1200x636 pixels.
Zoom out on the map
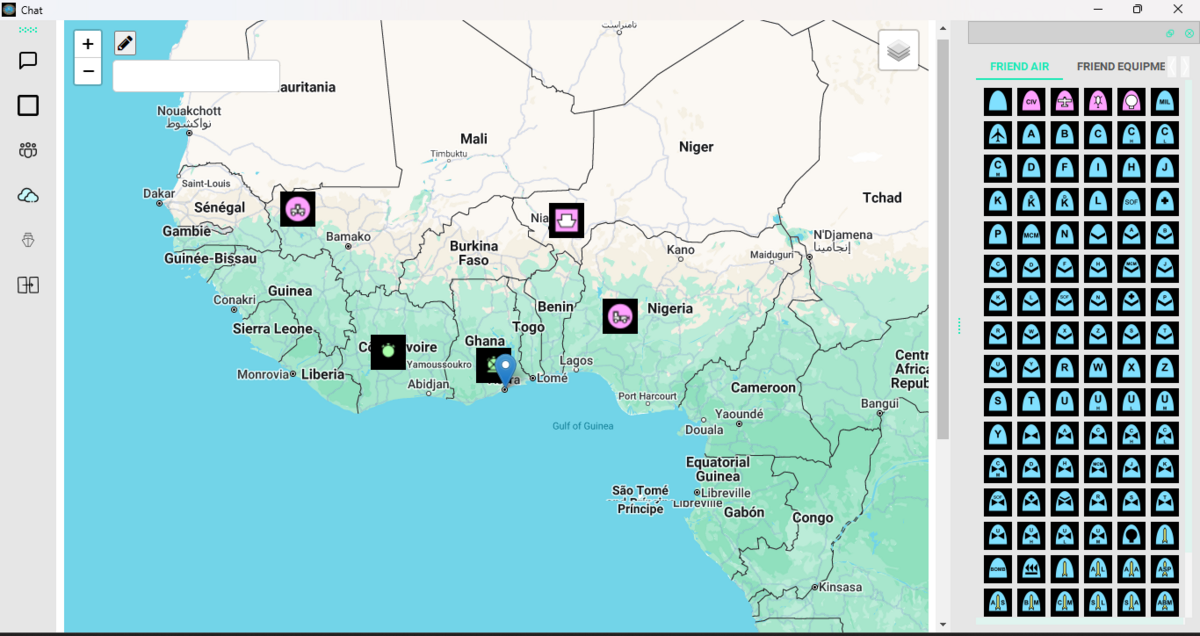[88, 71]
